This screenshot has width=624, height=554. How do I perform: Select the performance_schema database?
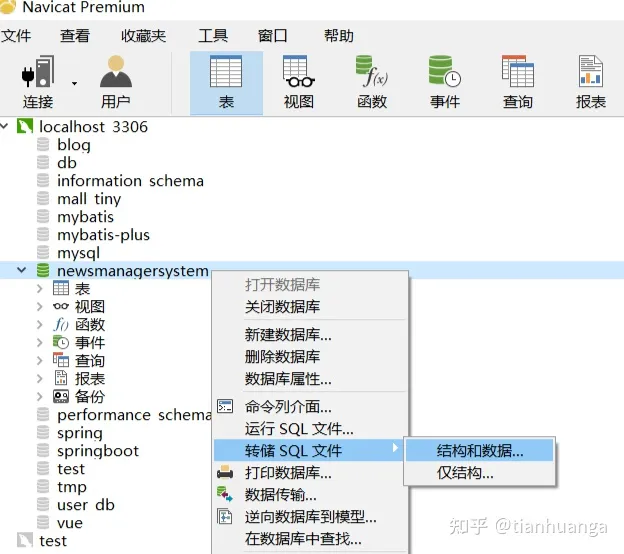(x=134, y=415)
